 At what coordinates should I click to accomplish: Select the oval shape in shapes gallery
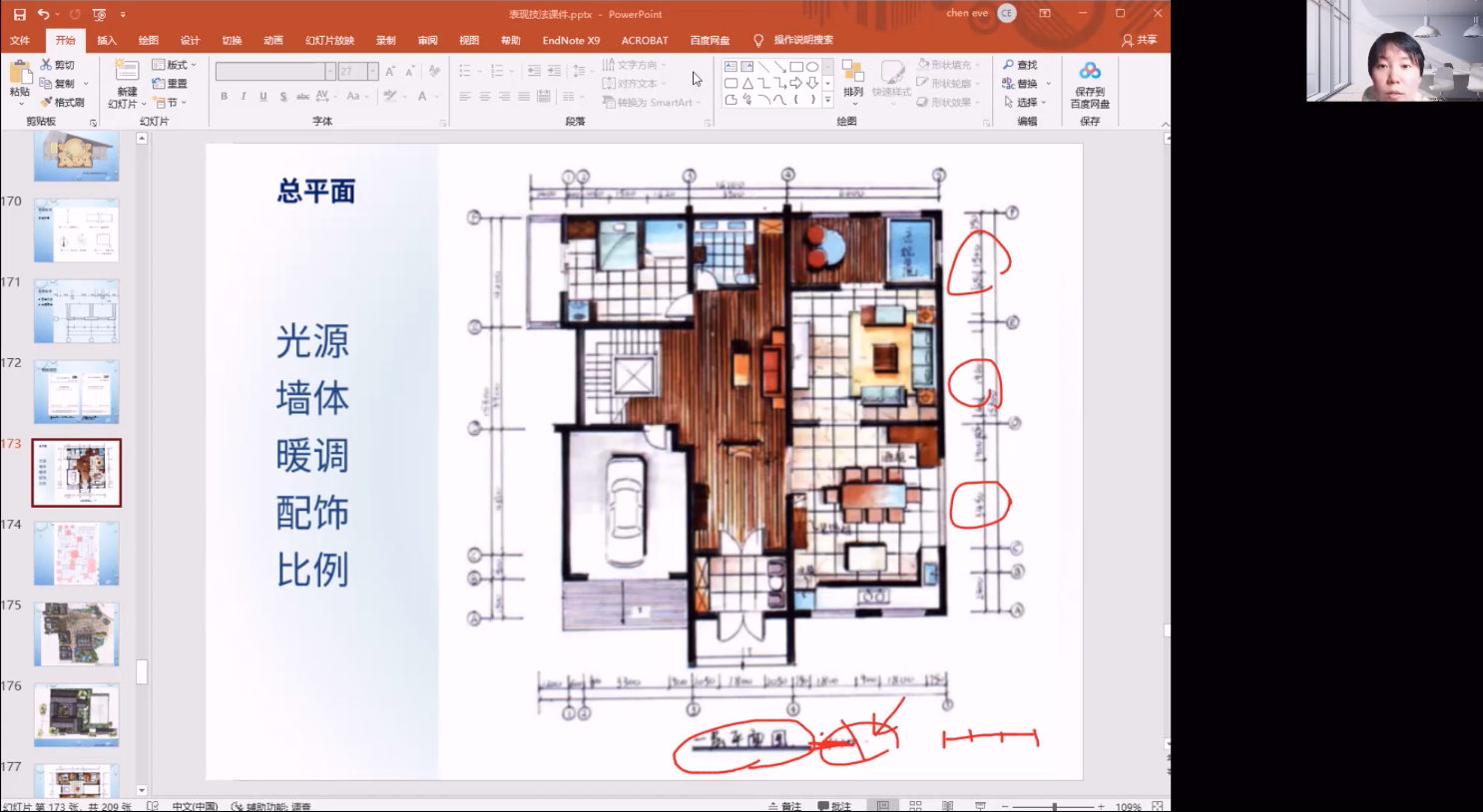point(812,67)
